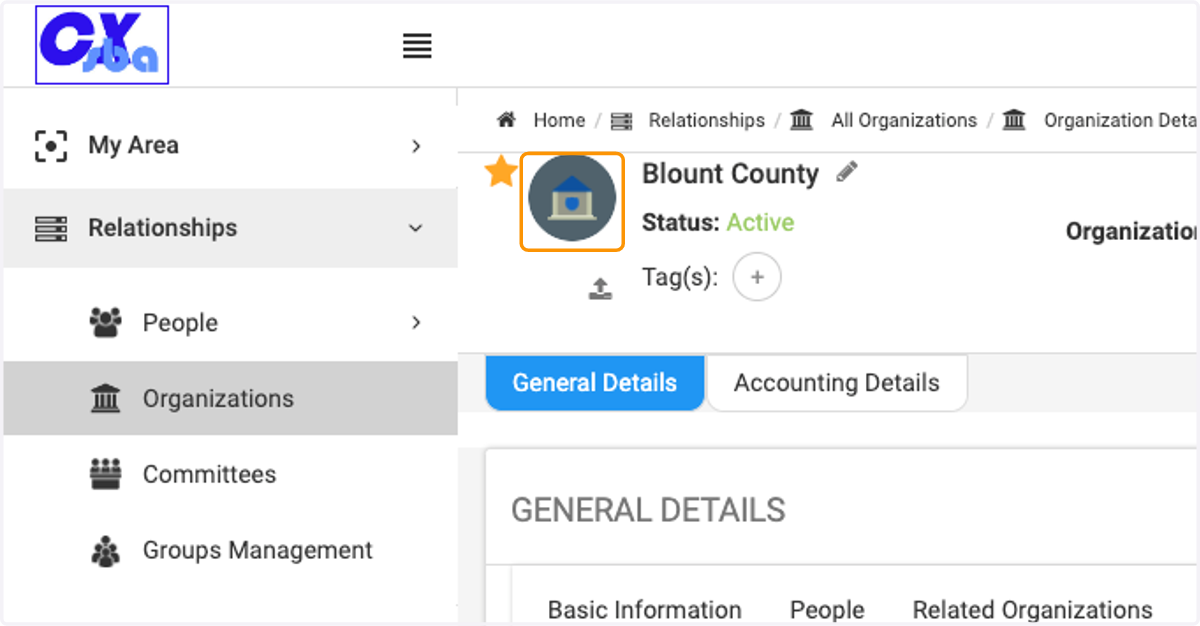Click the Active status text
Viewport: 1200px width, 626px height.
click(x=760, y=222)
